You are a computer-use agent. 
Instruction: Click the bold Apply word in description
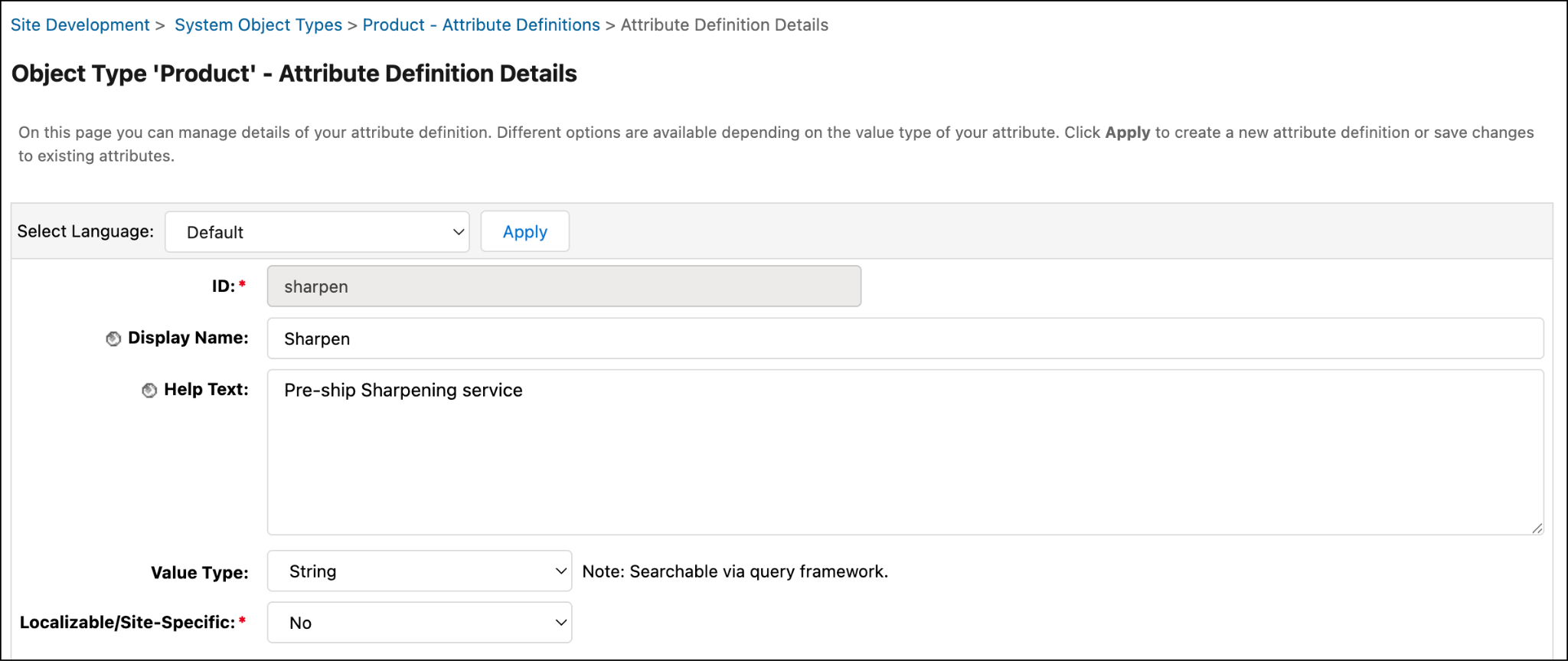tap(1127, 133)
